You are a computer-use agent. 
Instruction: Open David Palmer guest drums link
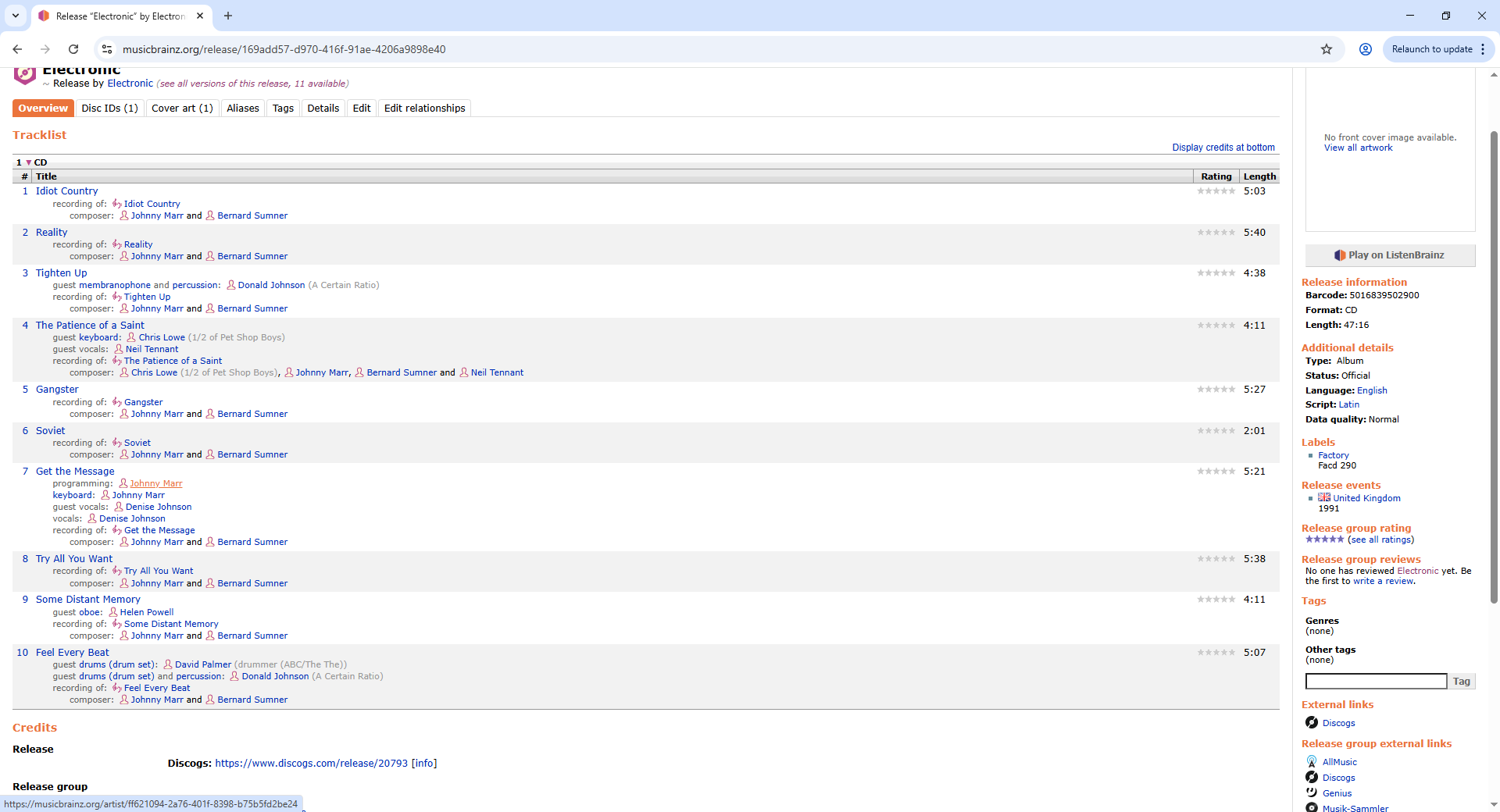203,664
